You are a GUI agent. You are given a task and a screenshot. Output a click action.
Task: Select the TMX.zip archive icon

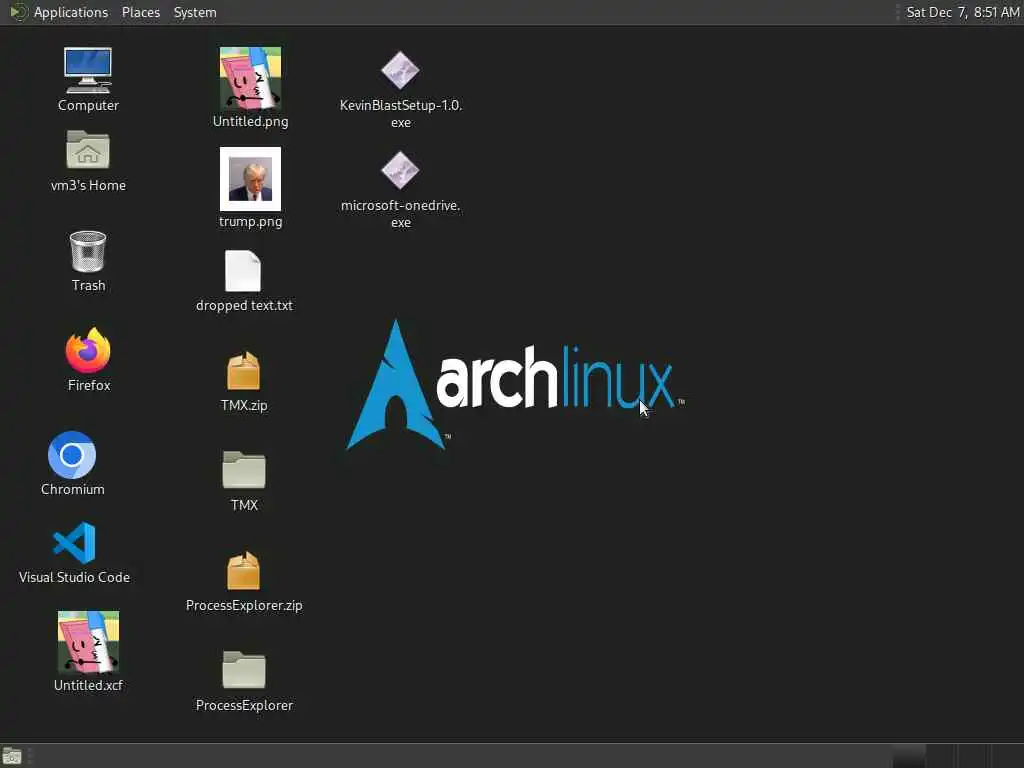tap(244, 371)
